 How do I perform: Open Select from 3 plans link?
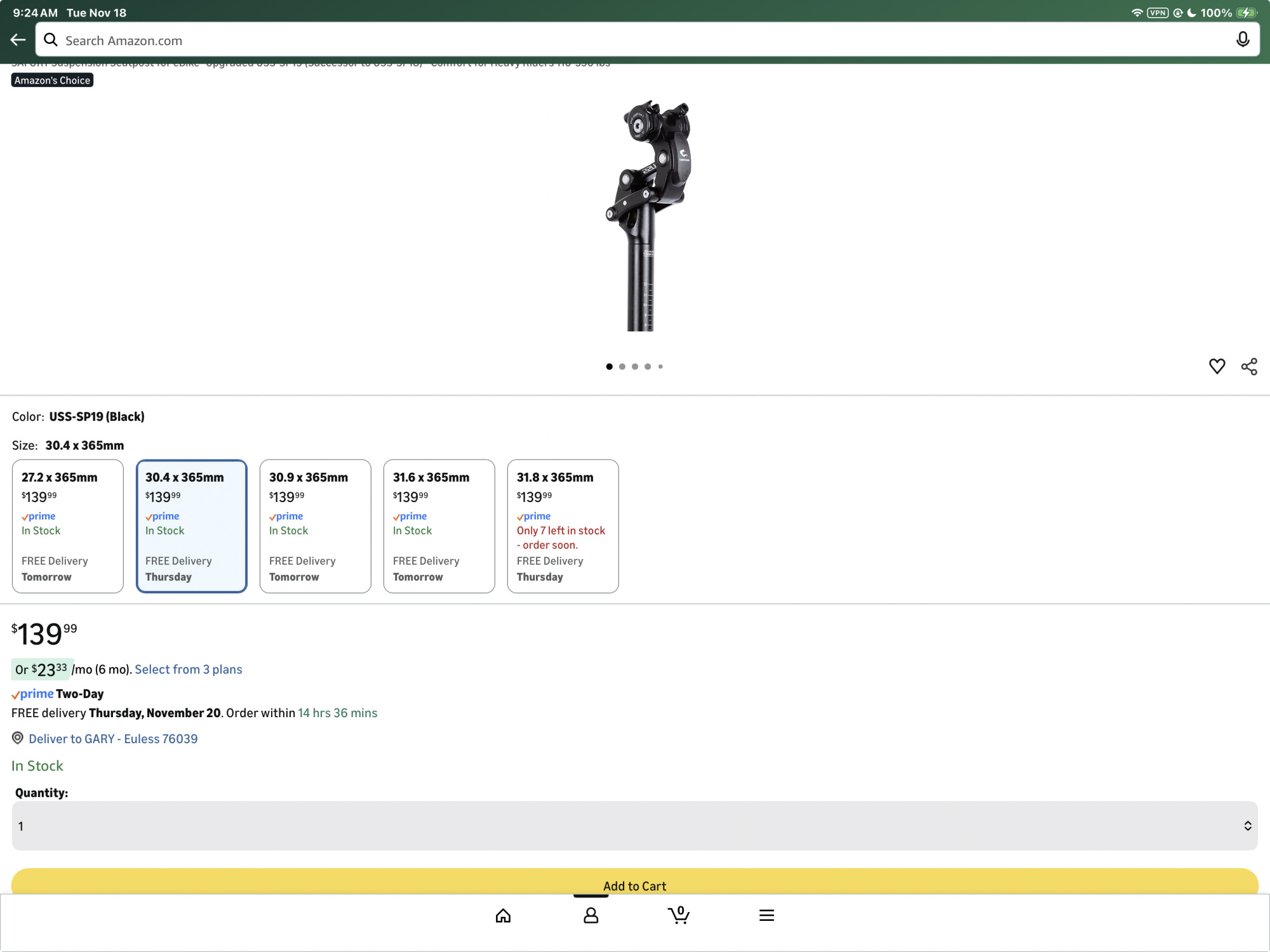(189, 670)
